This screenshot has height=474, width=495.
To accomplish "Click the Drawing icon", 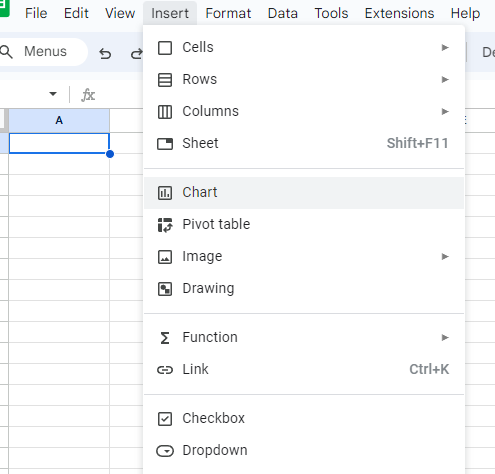I will (165, 289).
